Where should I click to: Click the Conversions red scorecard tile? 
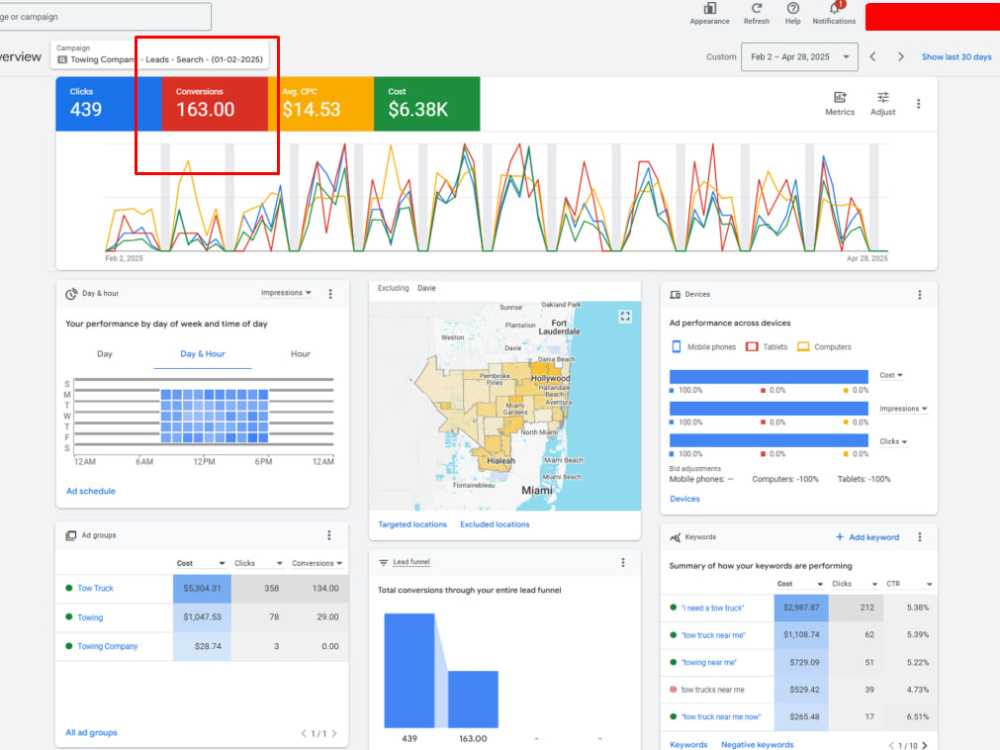tap(215, 104)
